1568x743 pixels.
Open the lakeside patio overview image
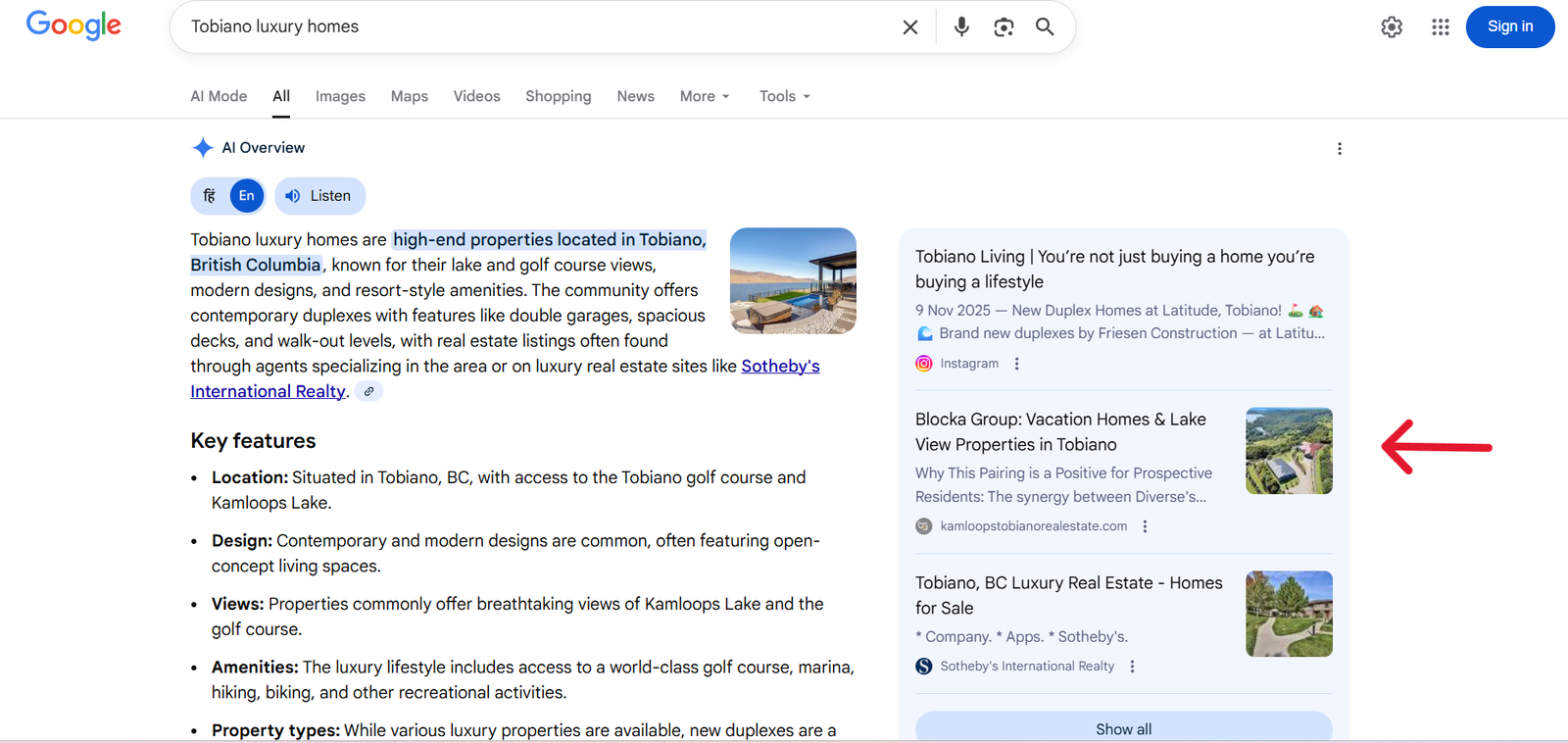pos(793,281)
